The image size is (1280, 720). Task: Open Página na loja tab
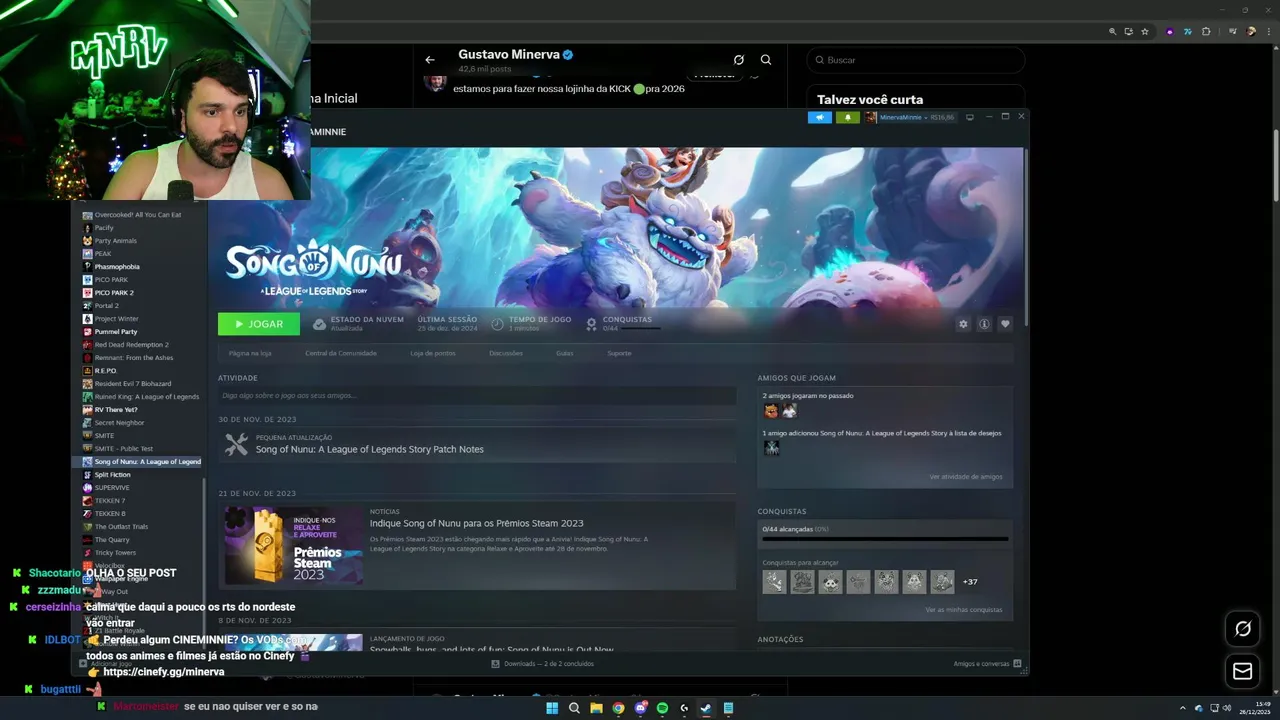pyautogui.click(x=250, y=353)
